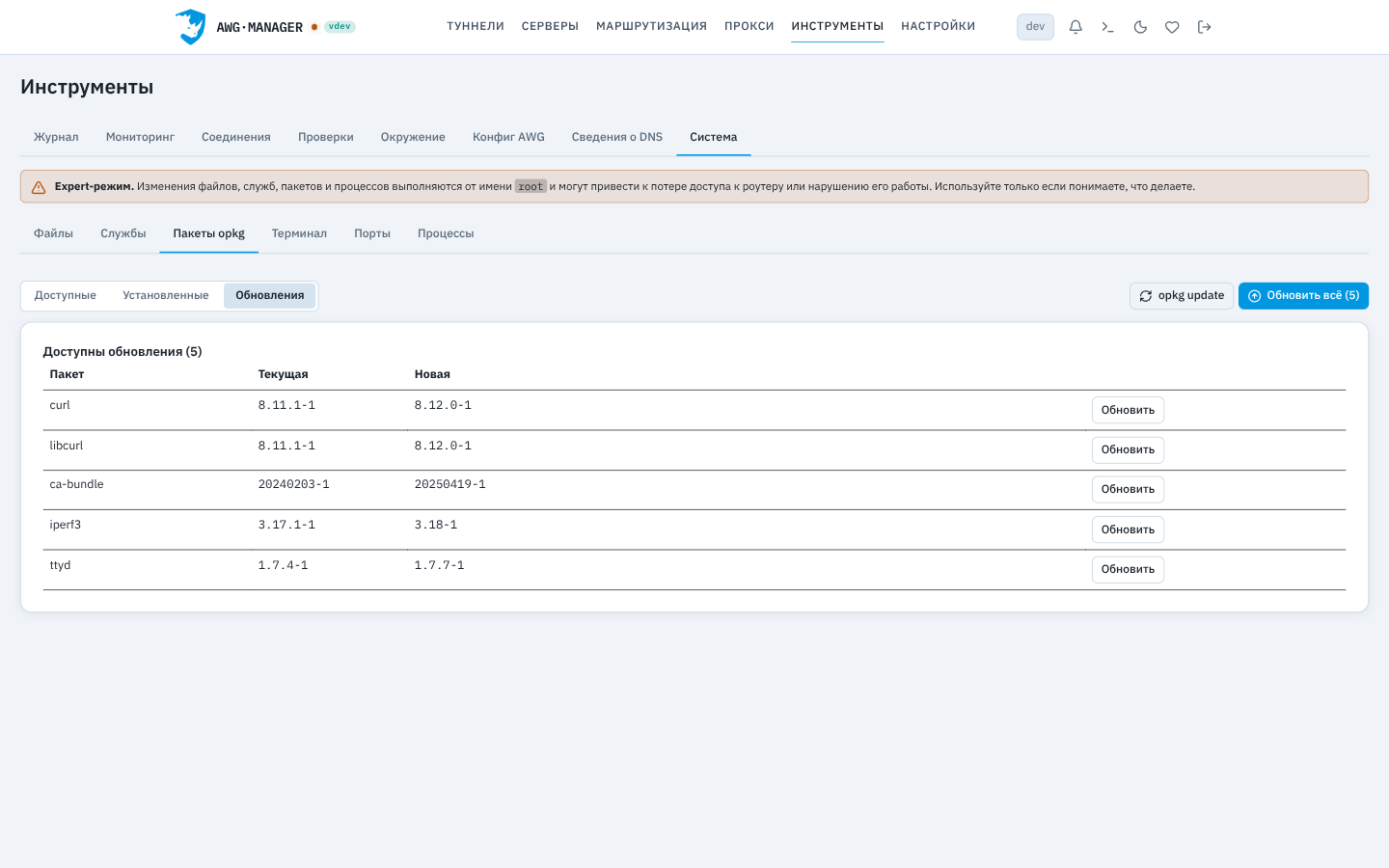Update the curl package

tap(1128, 410)
